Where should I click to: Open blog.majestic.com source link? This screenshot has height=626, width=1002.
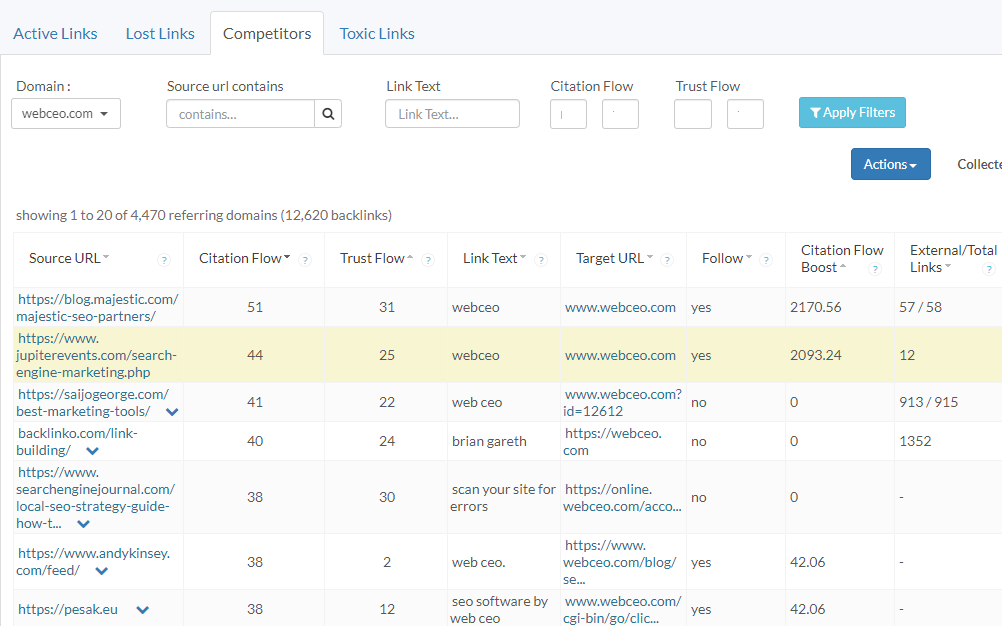click(x=97, y=307)
